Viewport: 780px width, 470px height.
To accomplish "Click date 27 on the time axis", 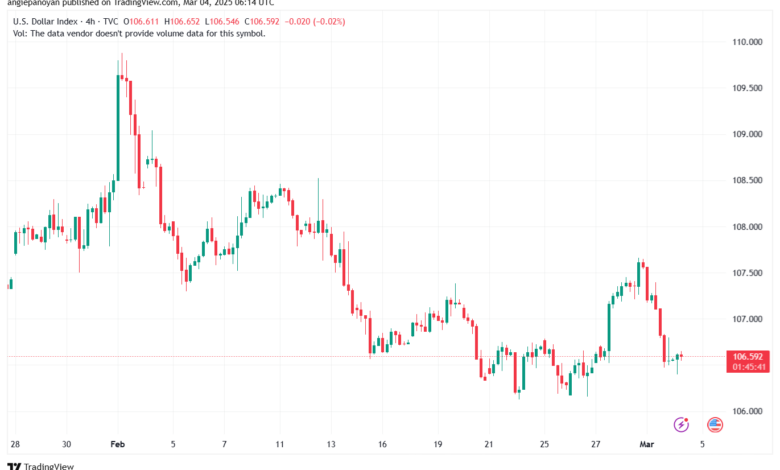I will (595, 444).
